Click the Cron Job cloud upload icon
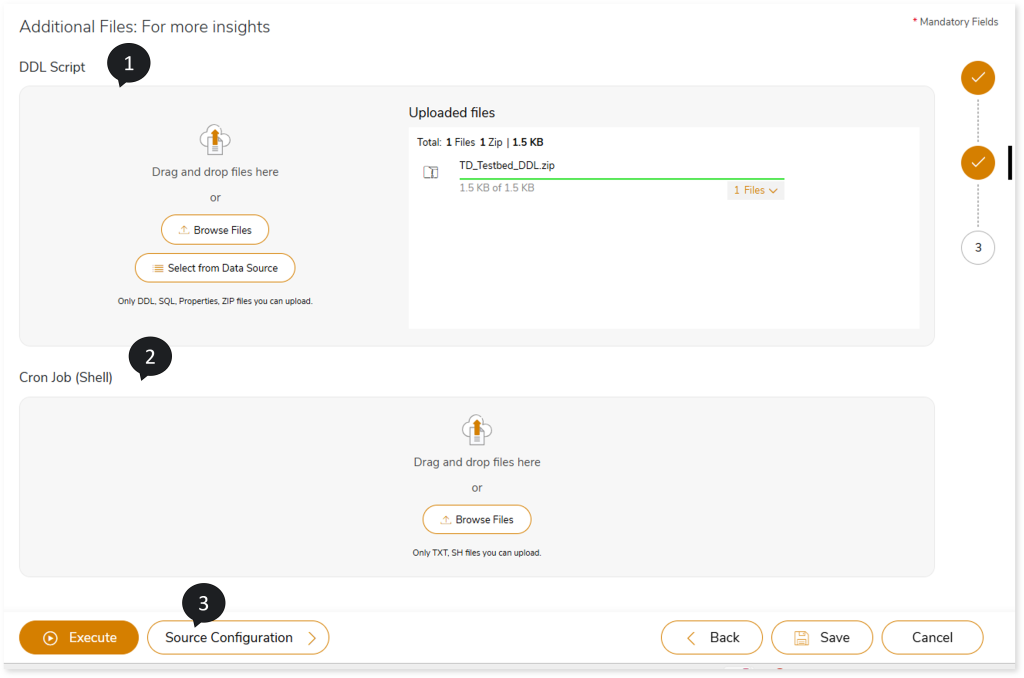1024x678 pixels. tap(477, 431)
